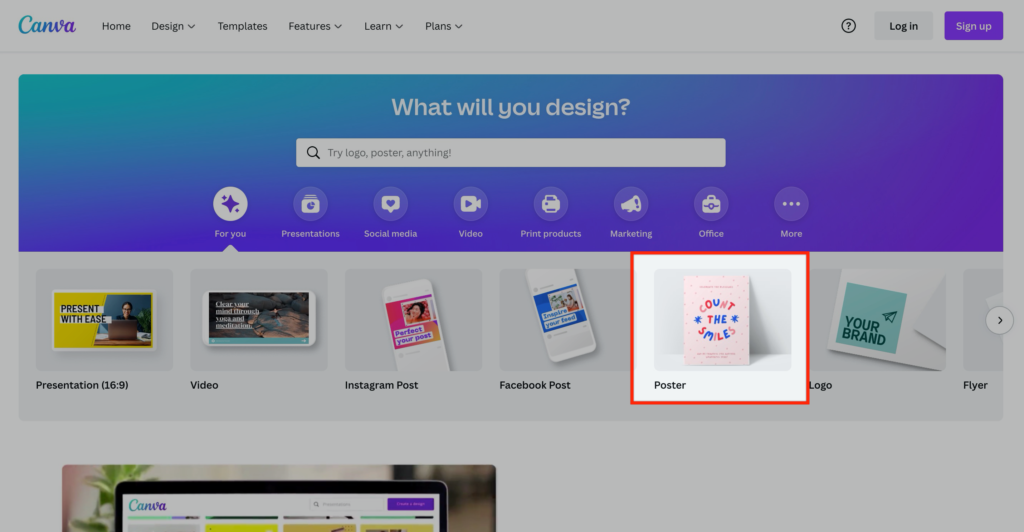Select the Marketing megaphone icon
1024x532 pixels.
[631, 204]
